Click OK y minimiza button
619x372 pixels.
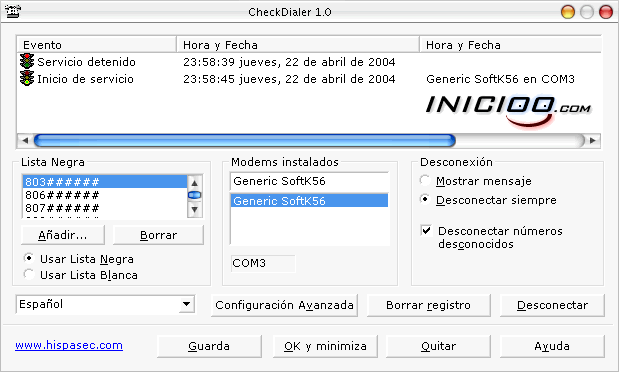pos(325,346)
